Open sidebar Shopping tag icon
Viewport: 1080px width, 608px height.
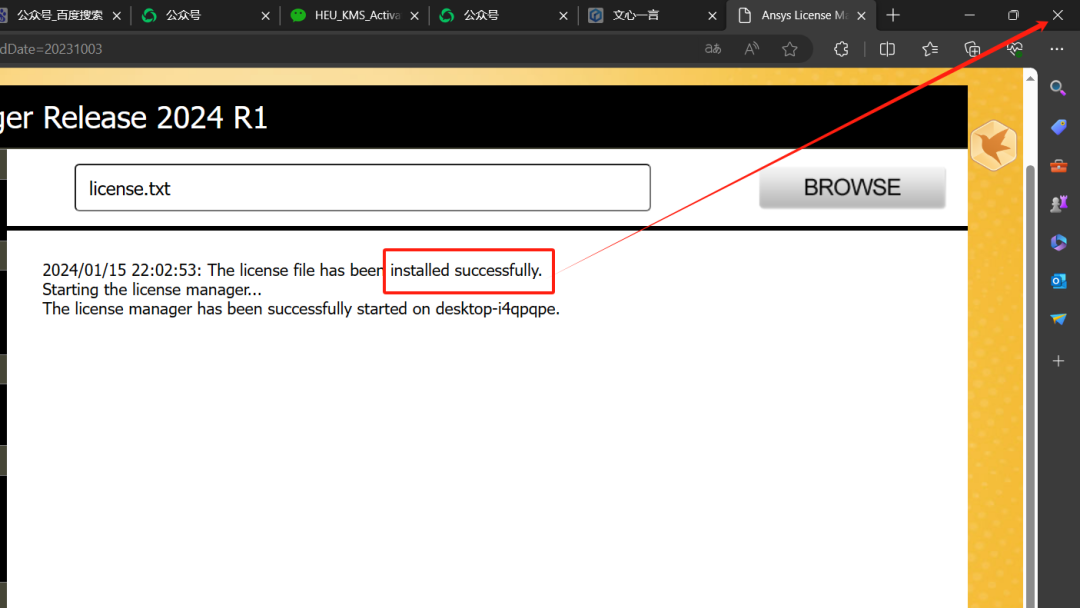click(x=1058, y=127)
